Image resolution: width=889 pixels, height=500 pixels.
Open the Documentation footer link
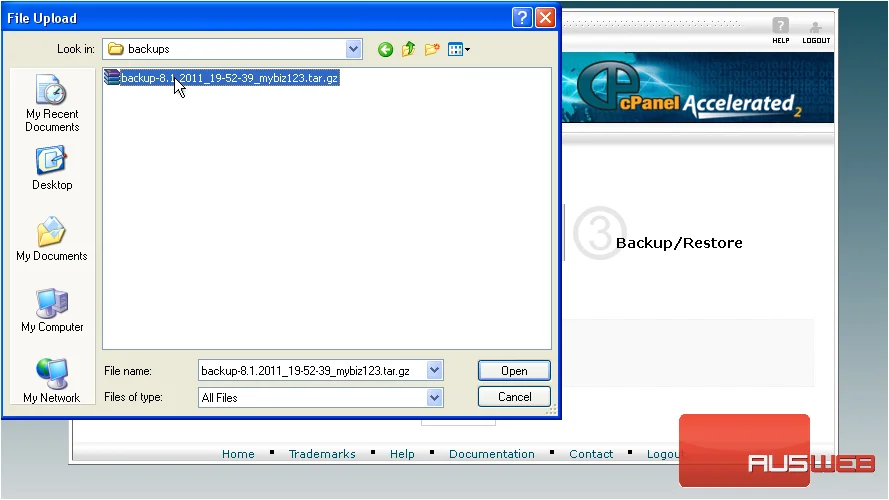[x=492, y=454]
